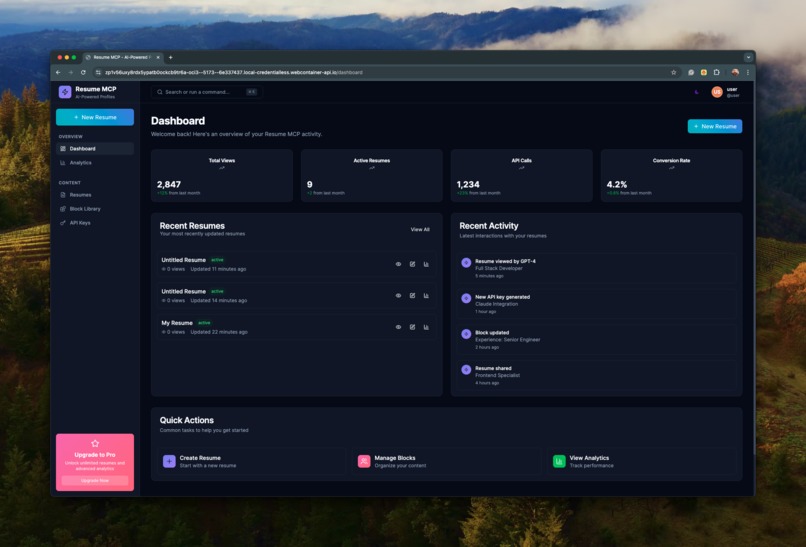The height and width of the screenshot is (547, 806).
Task: Preview Untitled Resume updated 14 minutes ago
Action: pos(398,296)
